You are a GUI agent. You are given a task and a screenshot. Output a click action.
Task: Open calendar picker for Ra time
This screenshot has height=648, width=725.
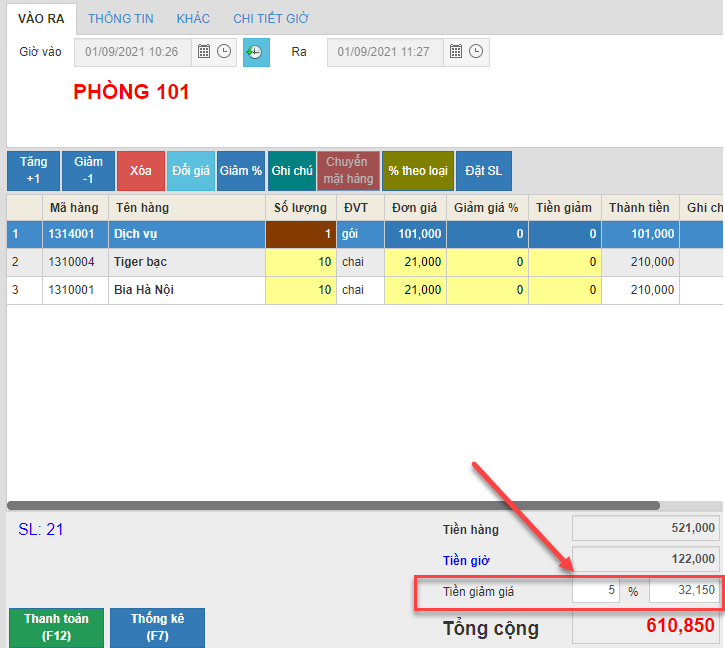tap(455, 52)
